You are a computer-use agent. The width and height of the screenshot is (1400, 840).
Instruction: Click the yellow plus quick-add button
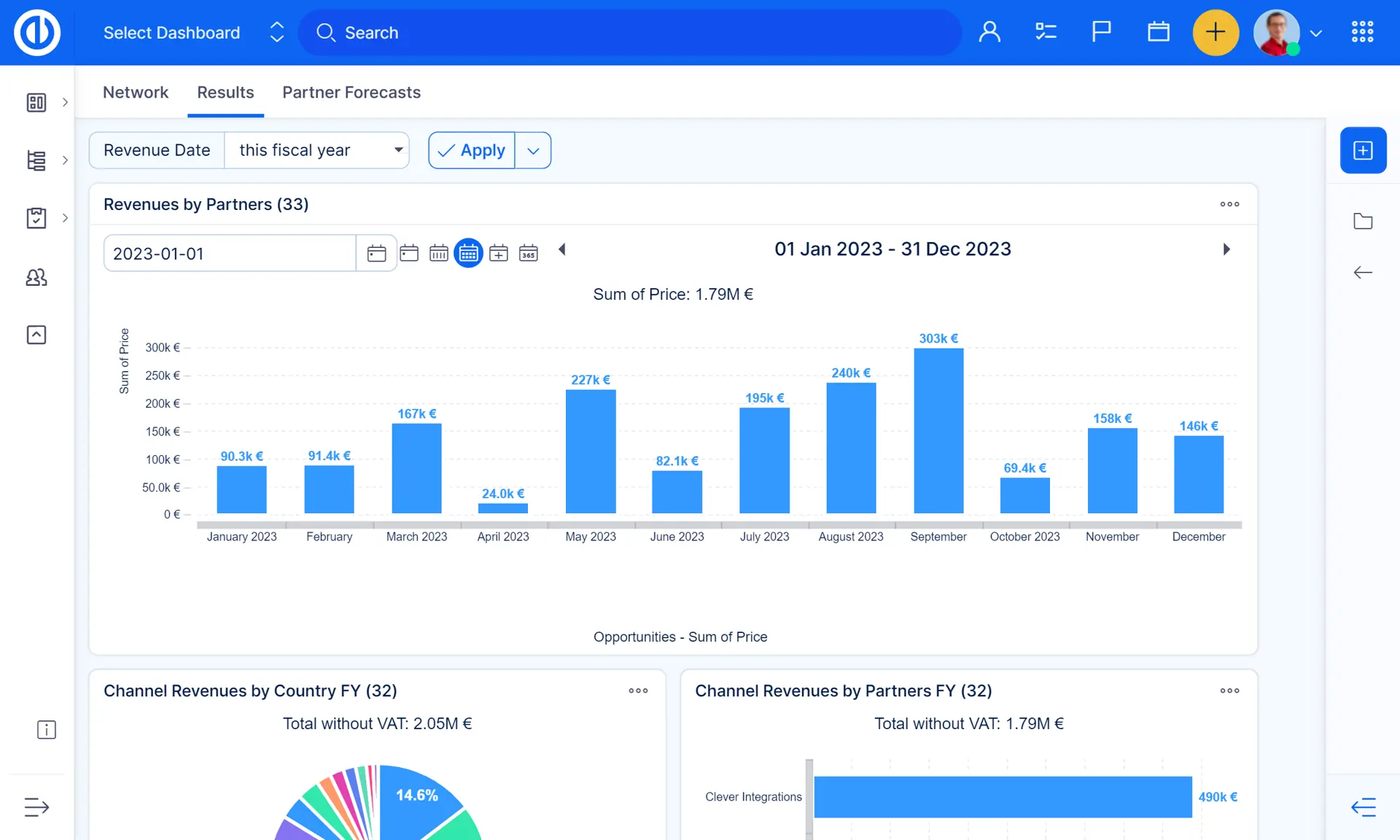(x=1215, y=32)
